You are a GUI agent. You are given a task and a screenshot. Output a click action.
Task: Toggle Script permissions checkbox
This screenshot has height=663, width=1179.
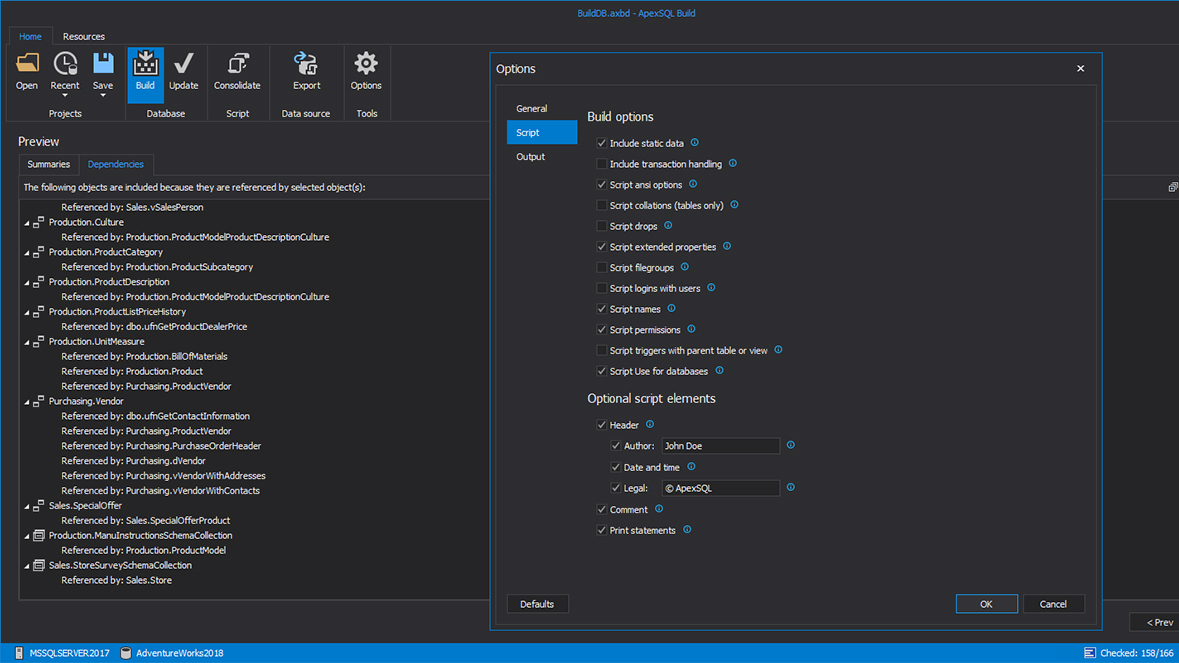tap(602, 329)
